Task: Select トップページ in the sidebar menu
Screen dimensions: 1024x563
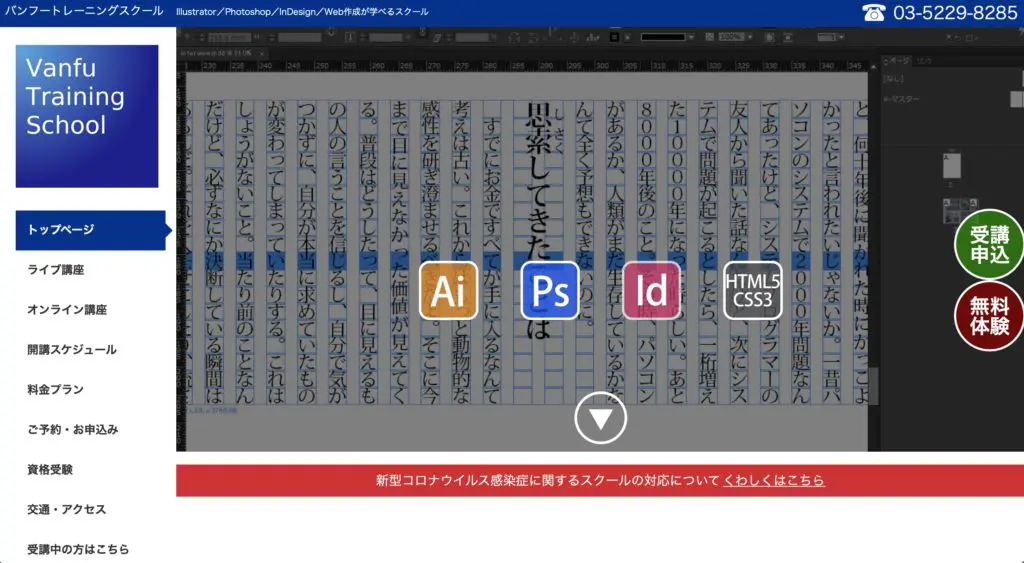Action: pyautogui.click(x=61, y=230)
